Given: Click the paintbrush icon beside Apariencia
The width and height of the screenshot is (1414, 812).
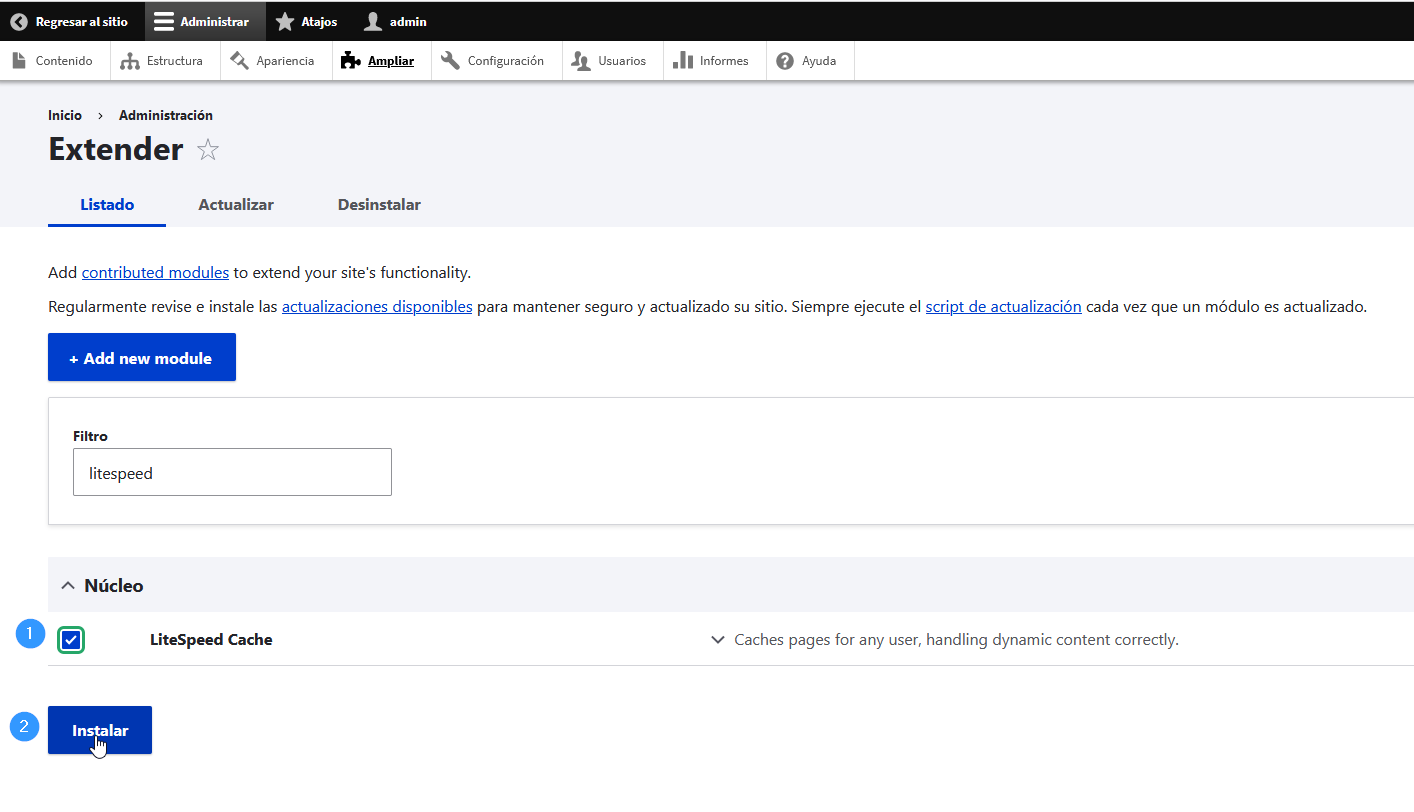Looking at the screenshot, I should tap(239, 61).
